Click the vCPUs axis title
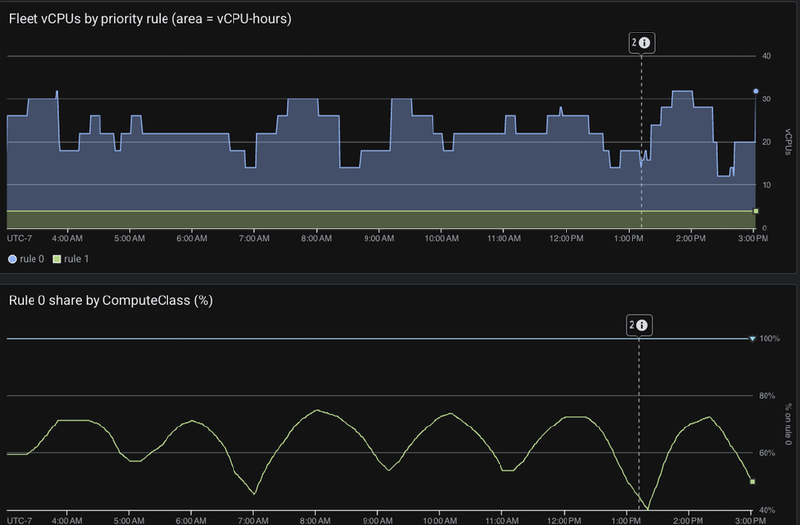The image size is (800, 525). [788, 142]
